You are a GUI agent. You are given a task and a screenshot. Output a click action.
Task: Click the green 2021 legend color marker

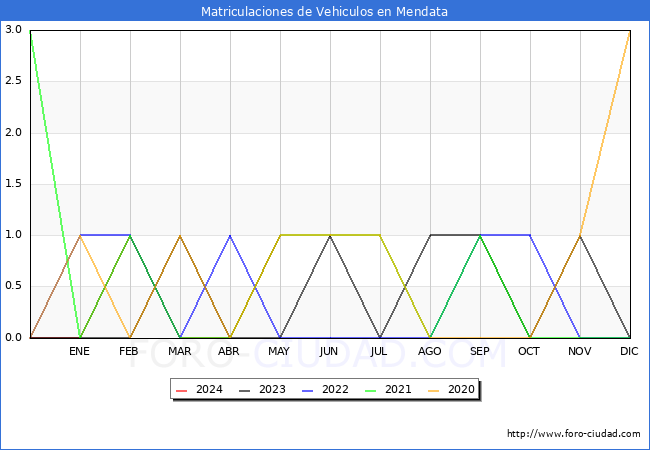371,390
